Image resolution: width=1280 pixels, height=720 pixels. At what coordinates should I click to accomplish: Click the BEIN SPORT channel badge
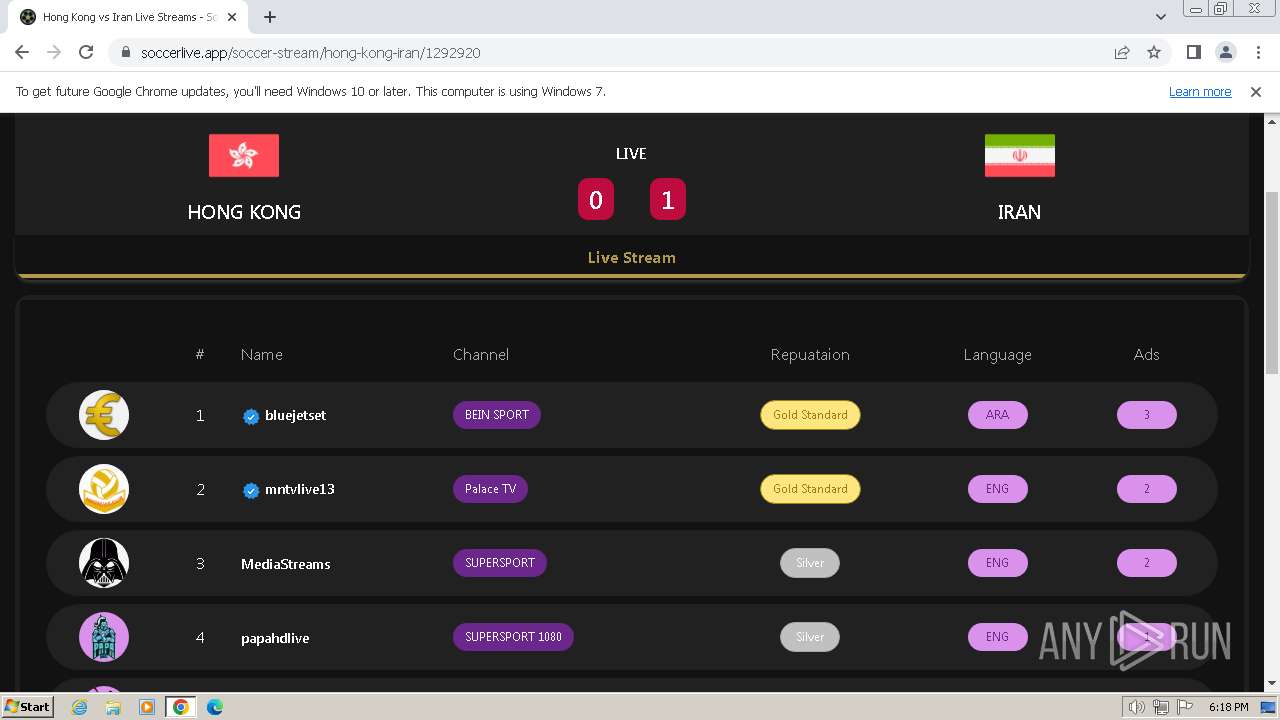(x=497, y=415)
